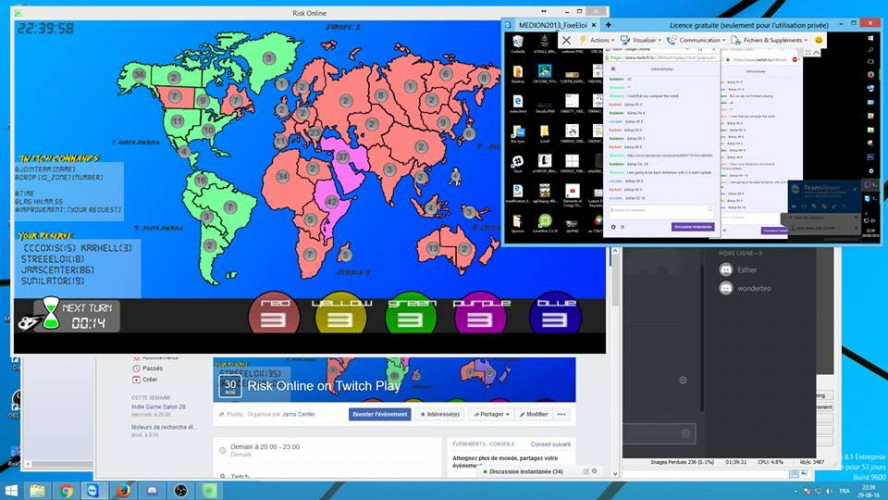Click the Greenland territory showing 3
This screenshot has height=500, width=888.
pos(269,58)
